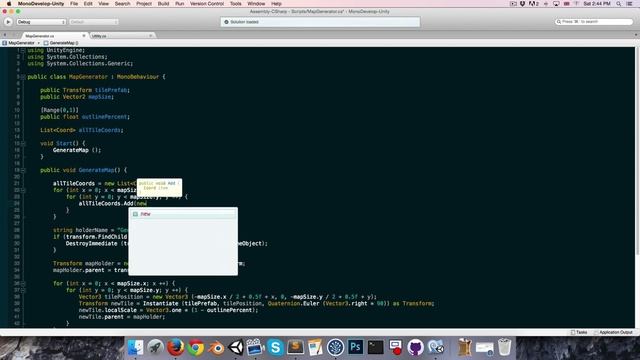This screenshot has height=360, width=640.
Task: Open Photoshop from the Dock
Action: (355, 347)
